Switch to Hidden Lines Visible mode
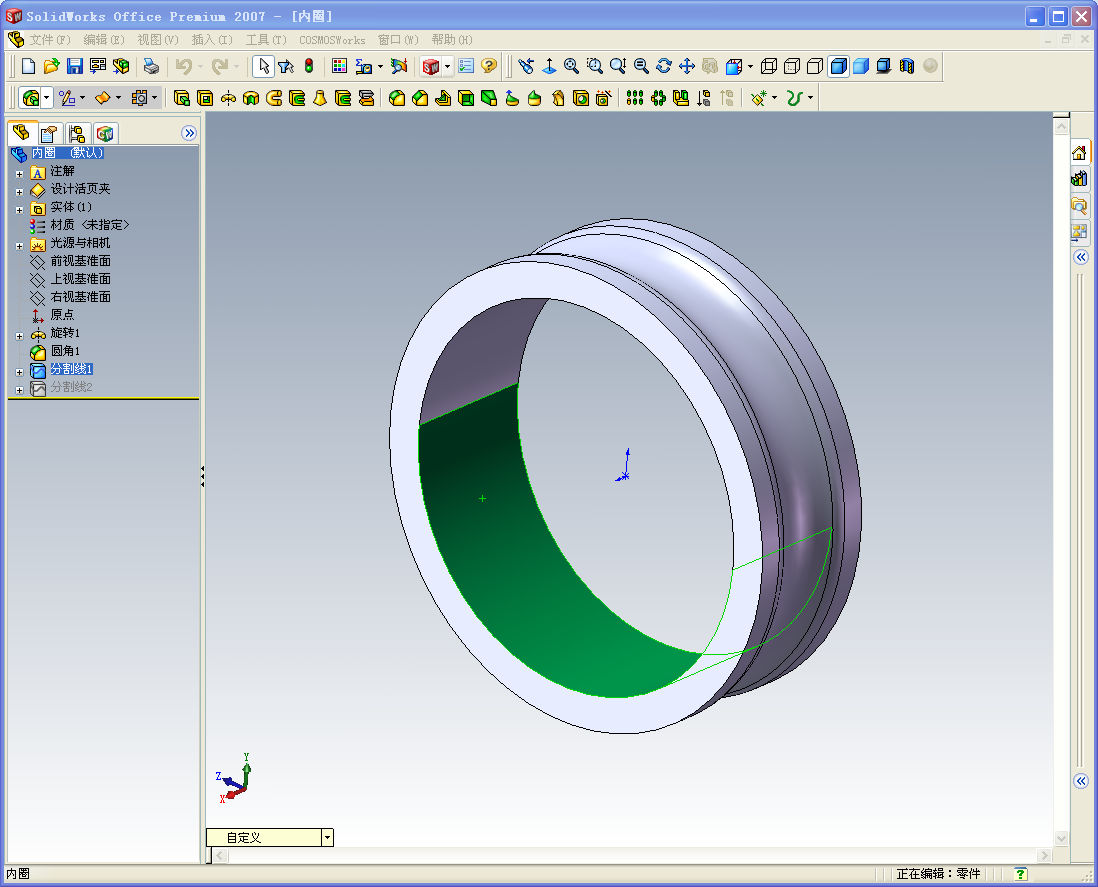This screenshot has width=1098, height=887. pyautogui.click(x=791, y=67)
